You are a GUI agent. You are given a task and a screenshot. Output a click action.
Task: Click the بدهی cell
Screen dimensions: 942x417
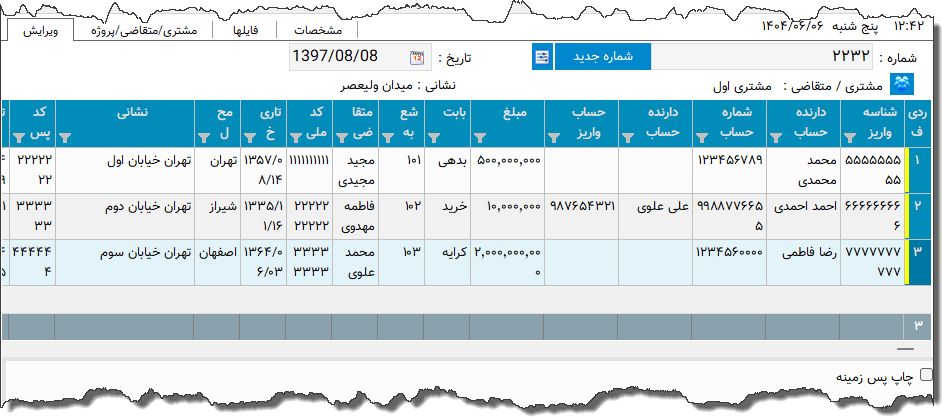[x=447, y=170]
